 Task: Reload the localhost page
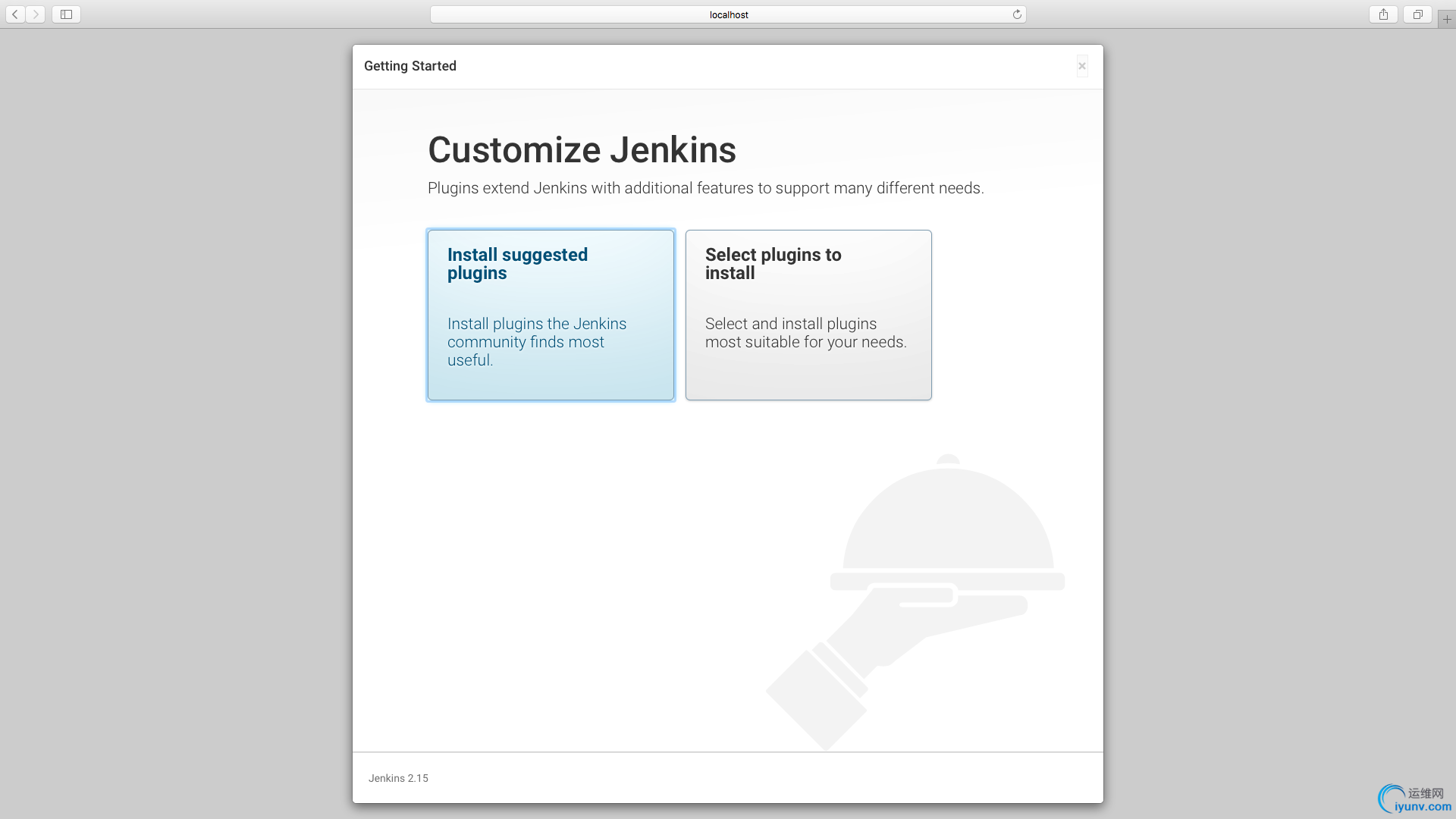[x=1017, y=14]
